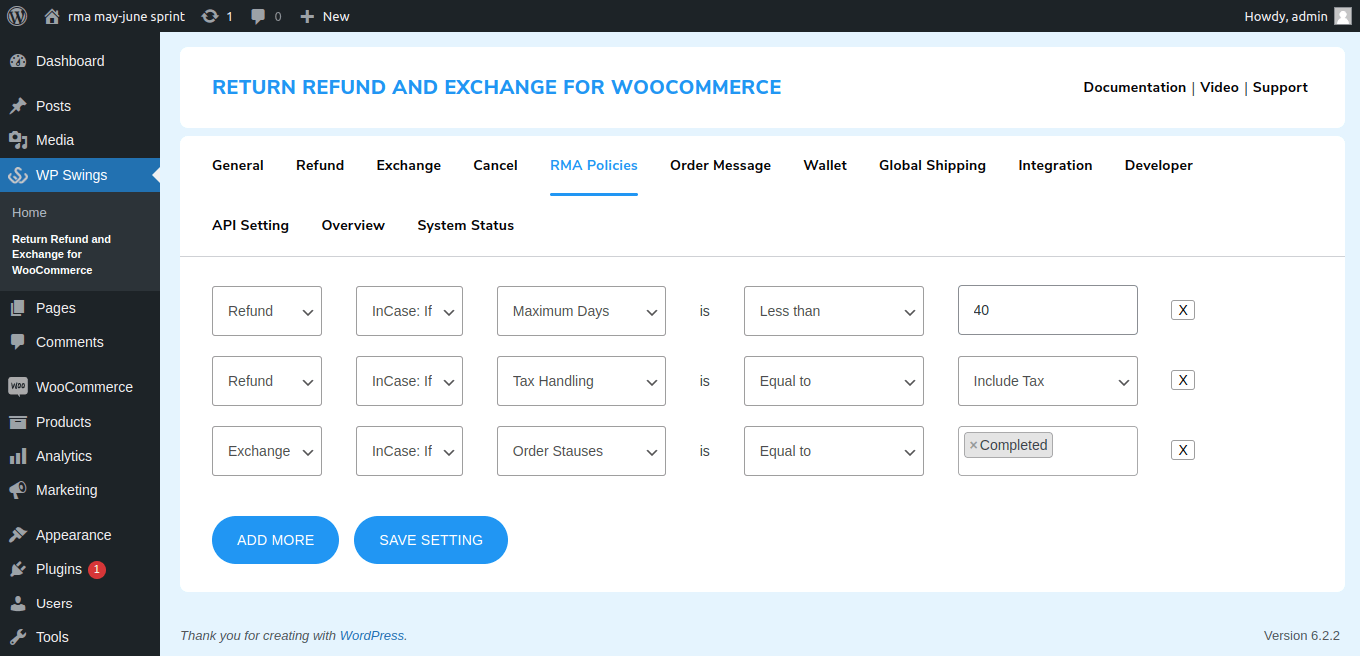Switch to the General tab
Screen dimensions: 1360x657
point(238,166)
